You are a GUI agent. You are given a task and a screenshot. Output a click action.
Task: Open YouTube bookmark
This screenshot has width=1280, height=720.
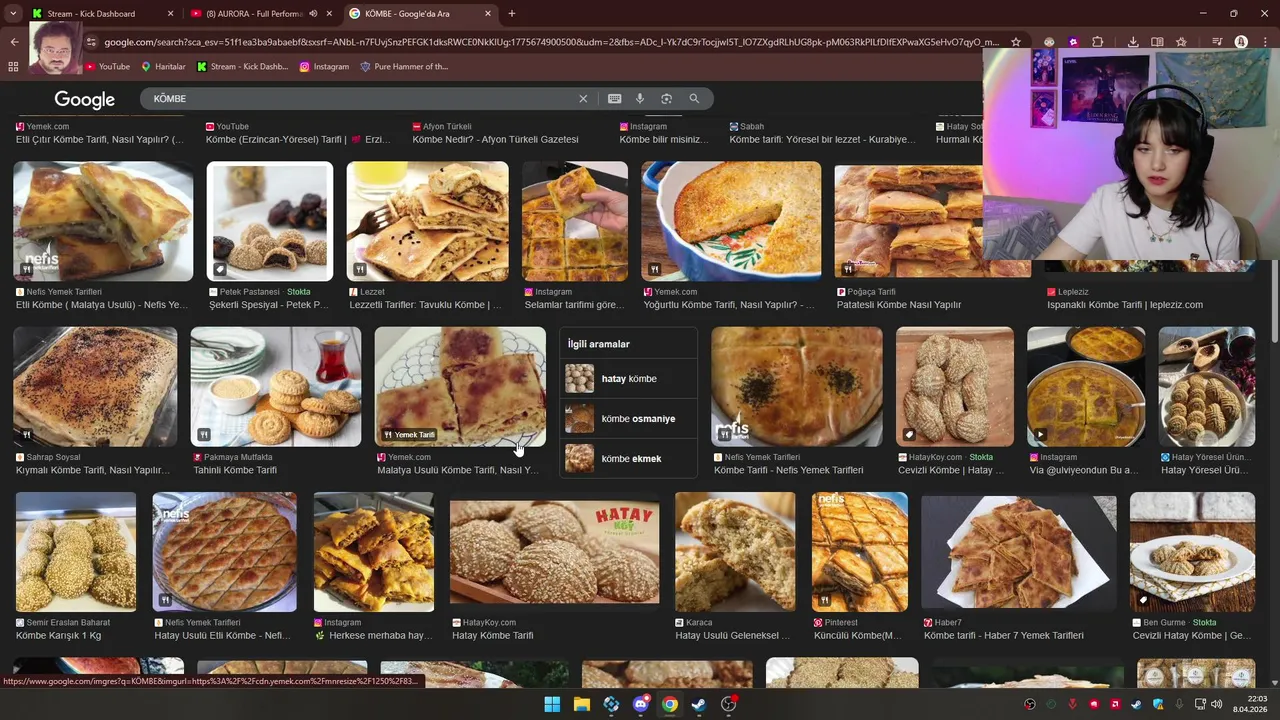tap(107, 67)
